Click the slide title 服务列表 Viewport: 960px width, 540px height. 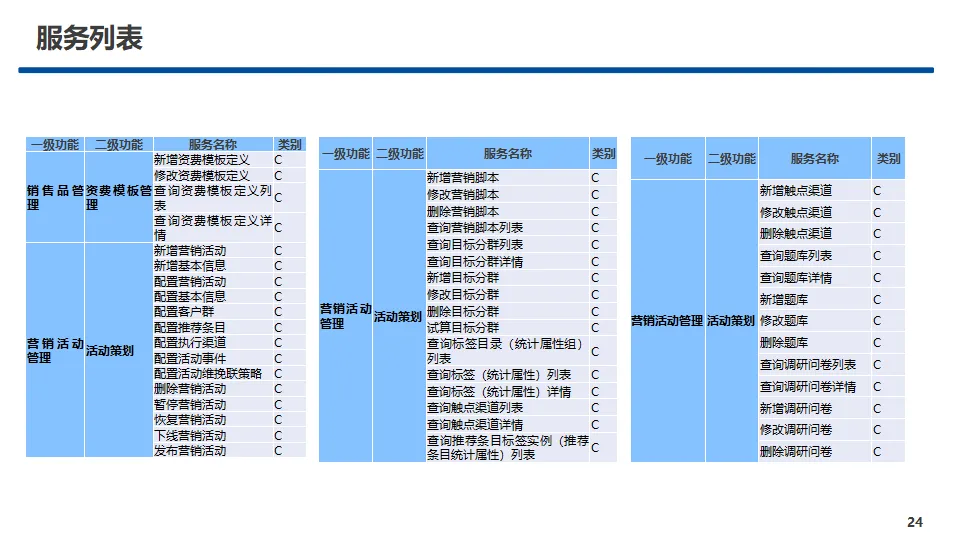[x=89, y=38]
